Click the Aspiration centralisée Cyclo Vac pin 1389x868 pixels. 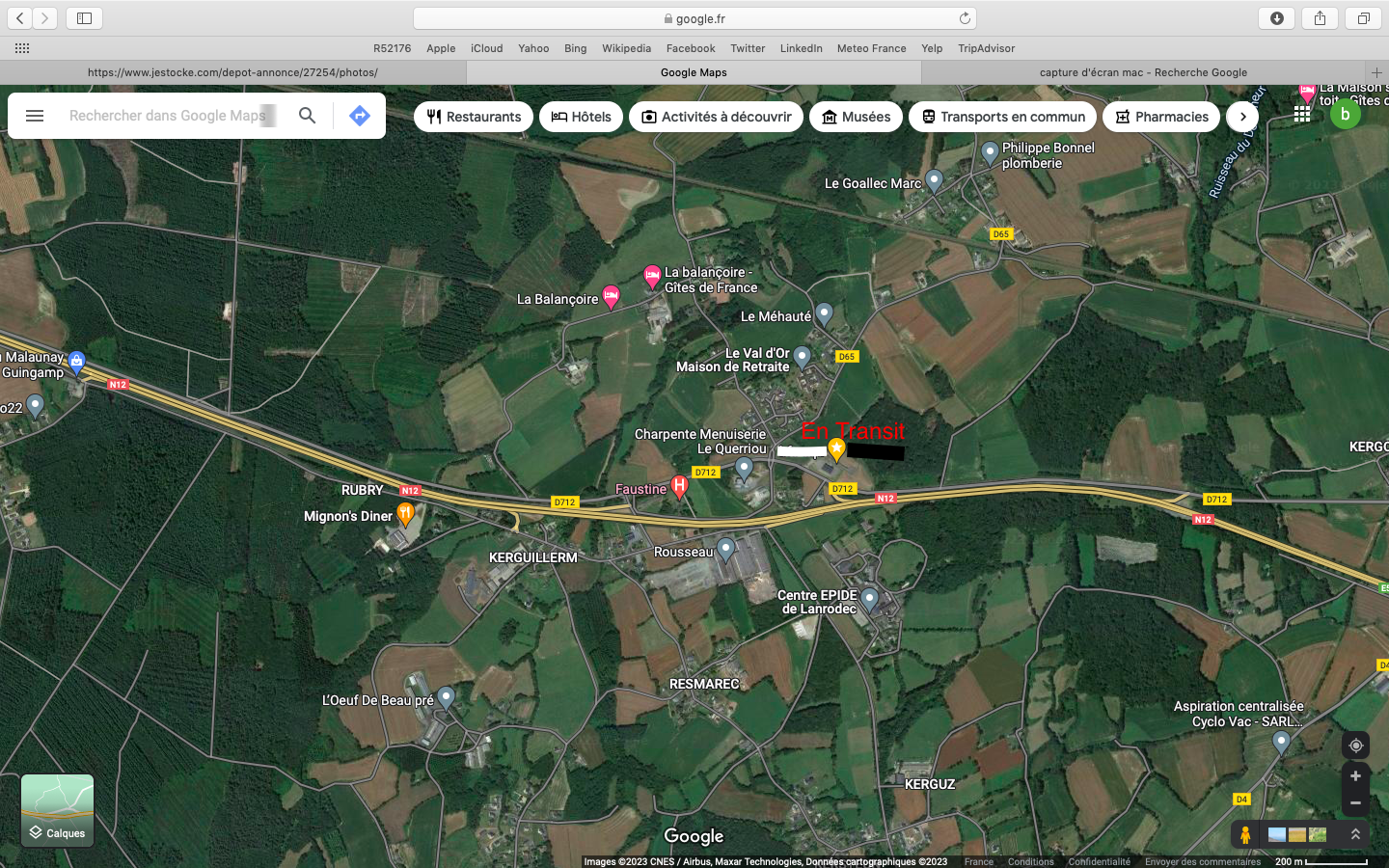(x=1281, y=742)
